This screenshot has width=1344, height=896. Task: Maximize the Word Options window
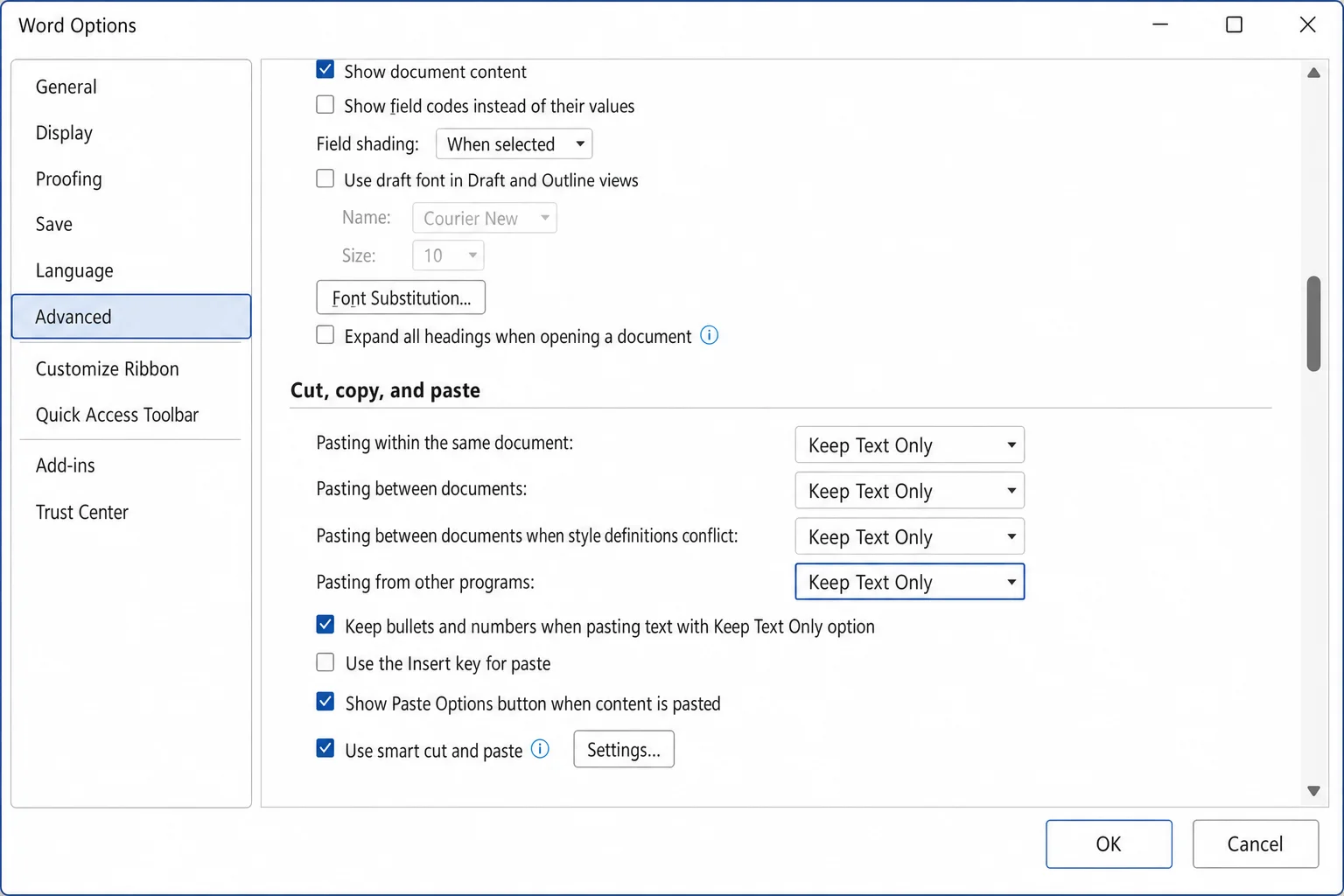tap(1234, 24)
